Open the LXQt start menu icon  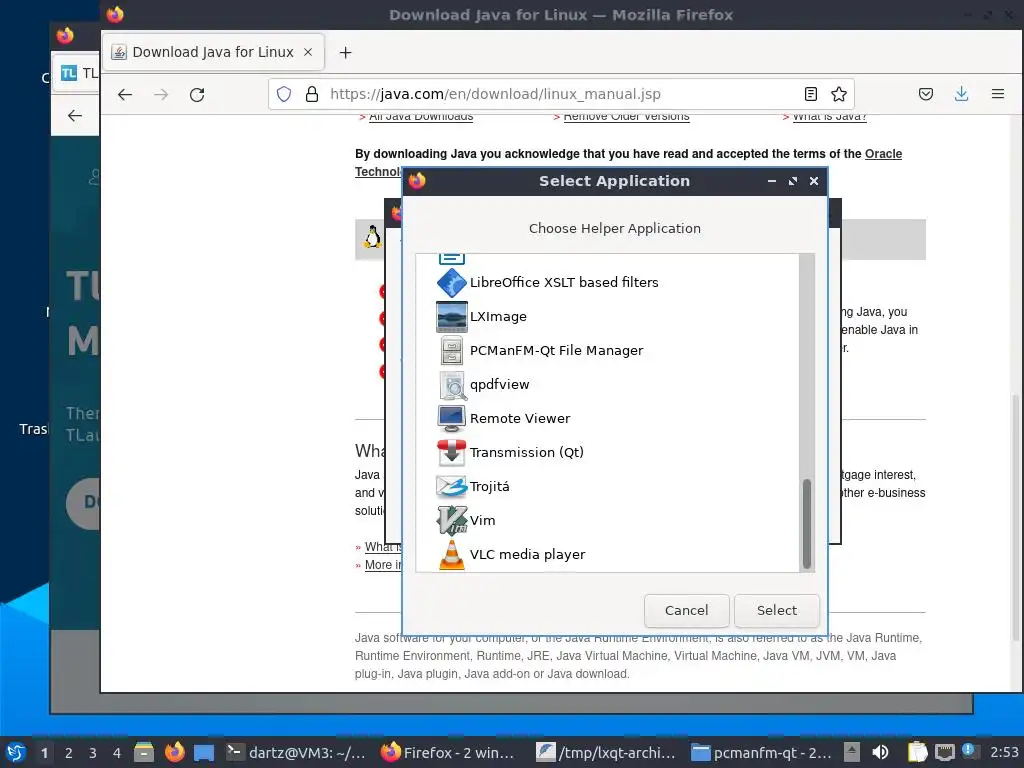15,752
